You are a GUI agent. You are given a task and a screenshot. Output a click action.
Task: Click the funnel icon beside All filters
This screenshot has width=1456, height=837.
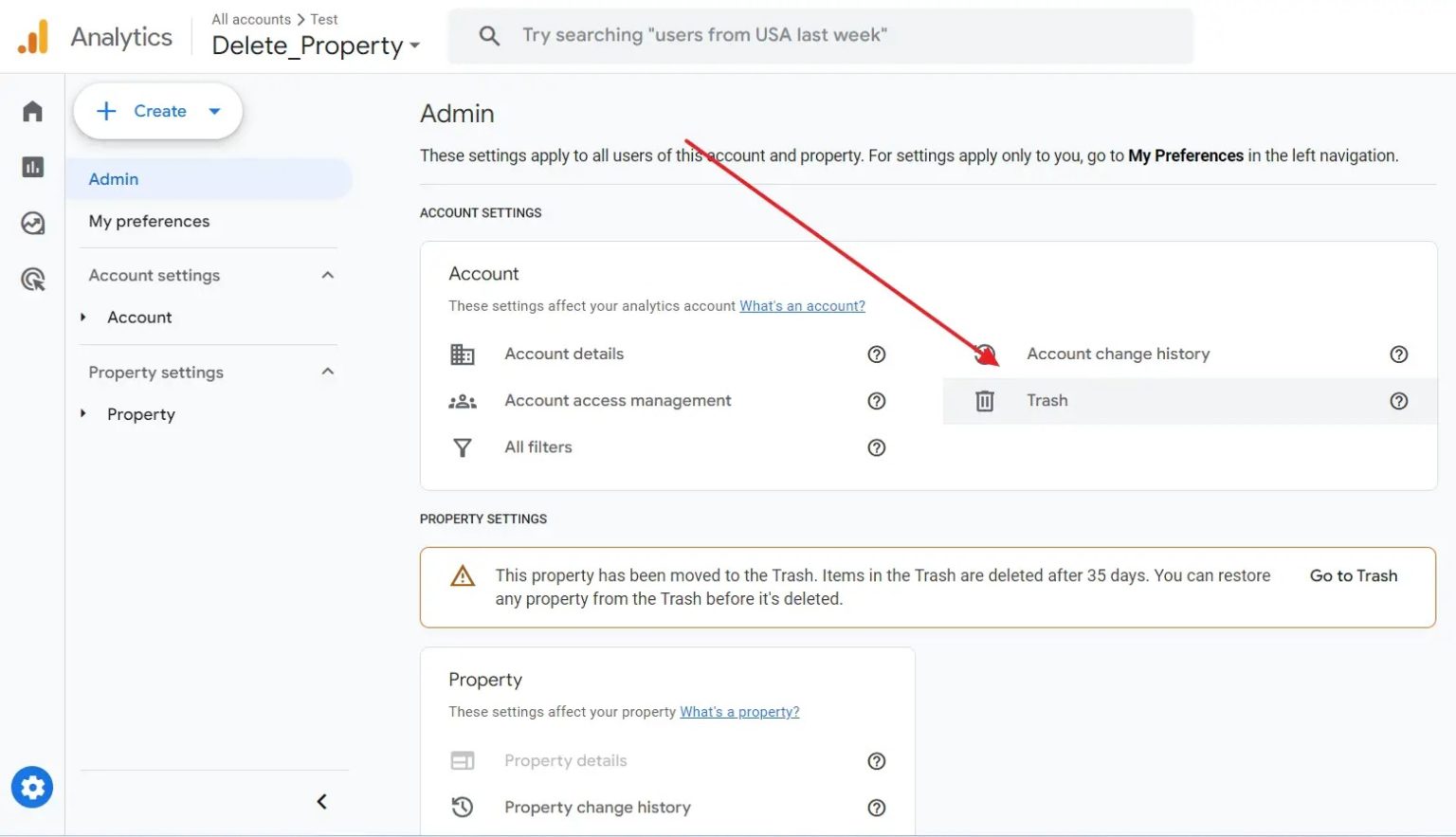point(462,446)
